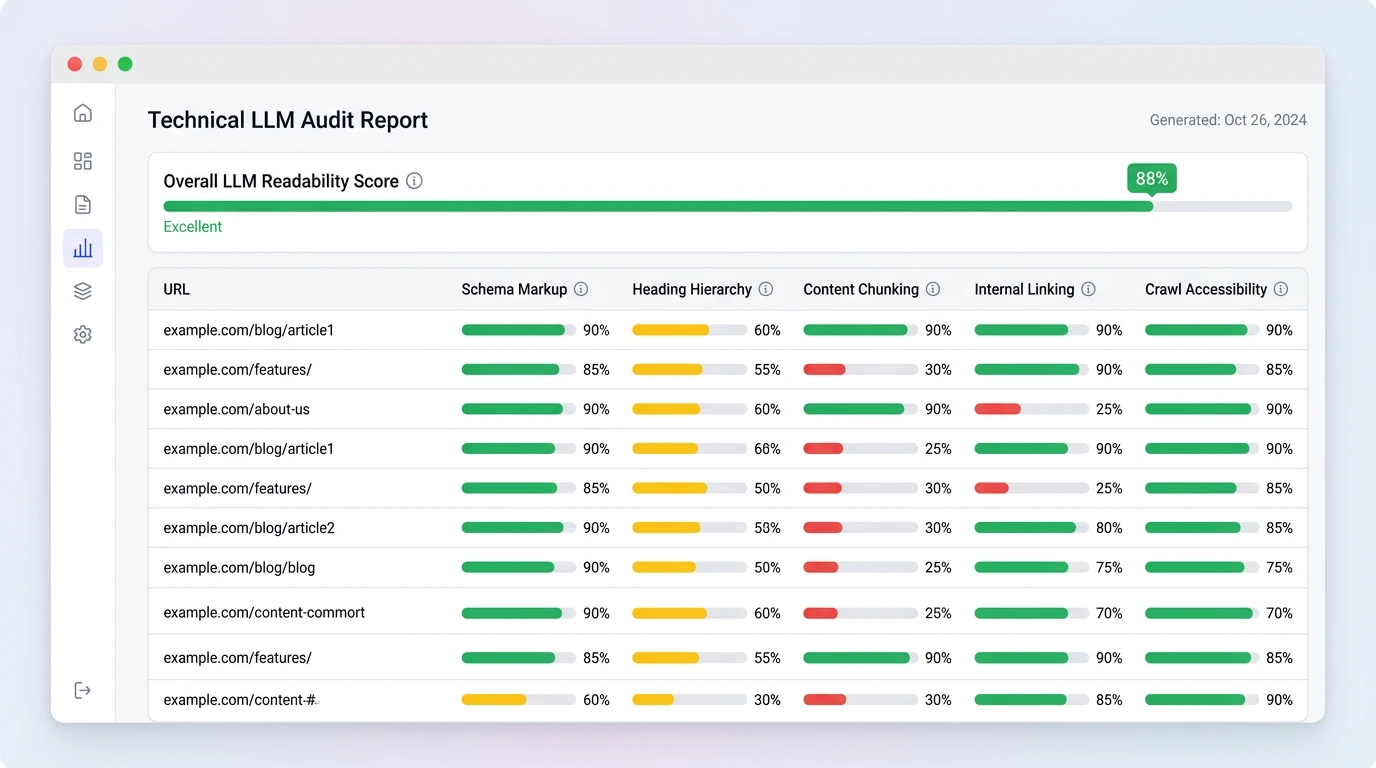Open the Internal Linking info tooltip
This screenshot has height=768, width=1376.
1090,288
